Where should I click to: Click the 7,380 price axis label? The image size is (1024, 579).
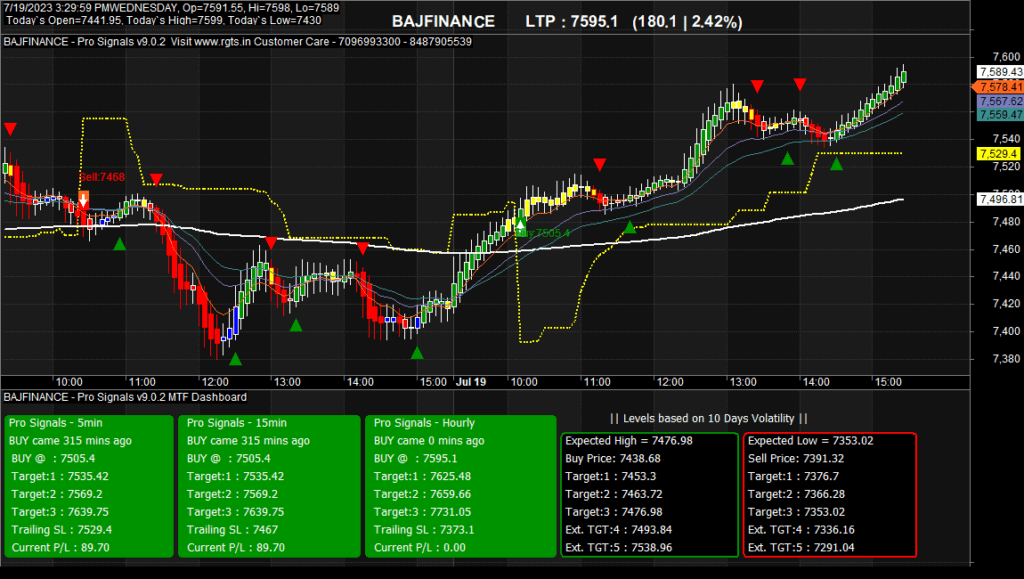click(1006, 359)
